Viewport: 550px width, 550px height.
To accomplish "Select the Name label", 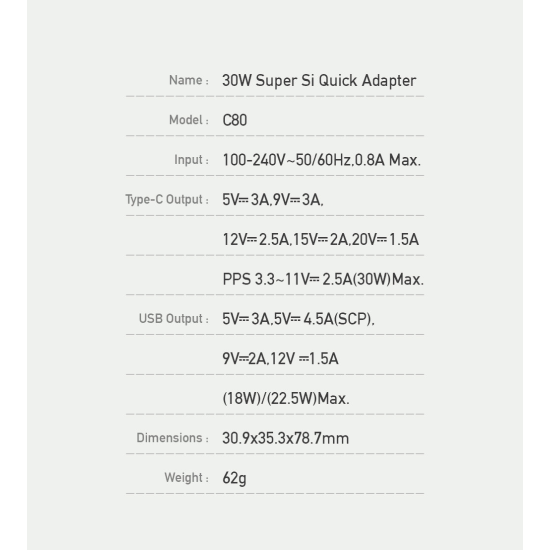I will click(x=189, y=80).
